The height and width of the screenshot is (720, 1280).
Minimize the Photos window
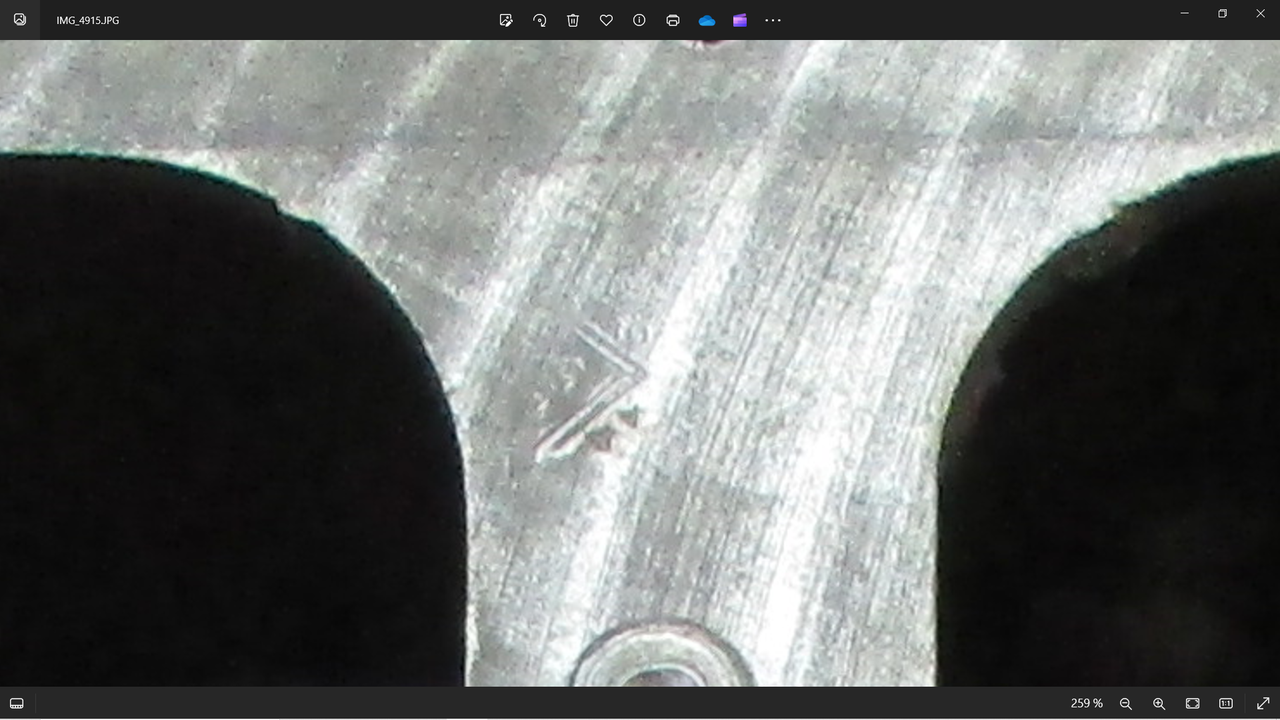pos(1185,14)
